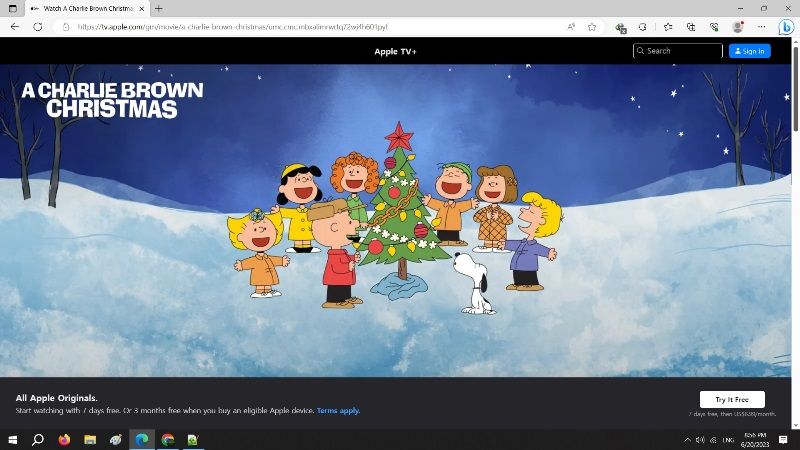Viewport: 800px width, 450px height.
Task: Open the network tray icon
Action: [713, 440]
